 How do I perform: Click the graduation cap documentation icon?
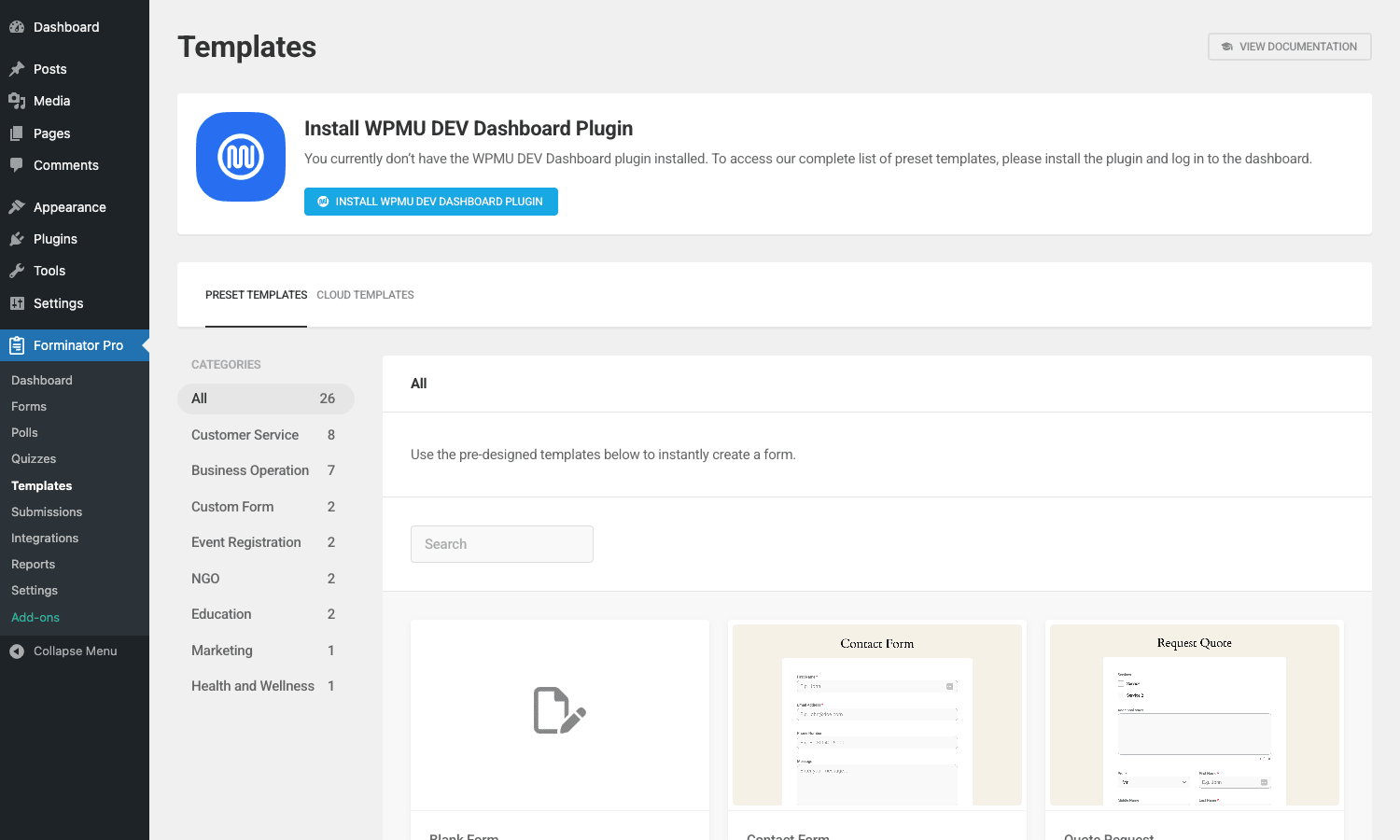point(1227,47)
